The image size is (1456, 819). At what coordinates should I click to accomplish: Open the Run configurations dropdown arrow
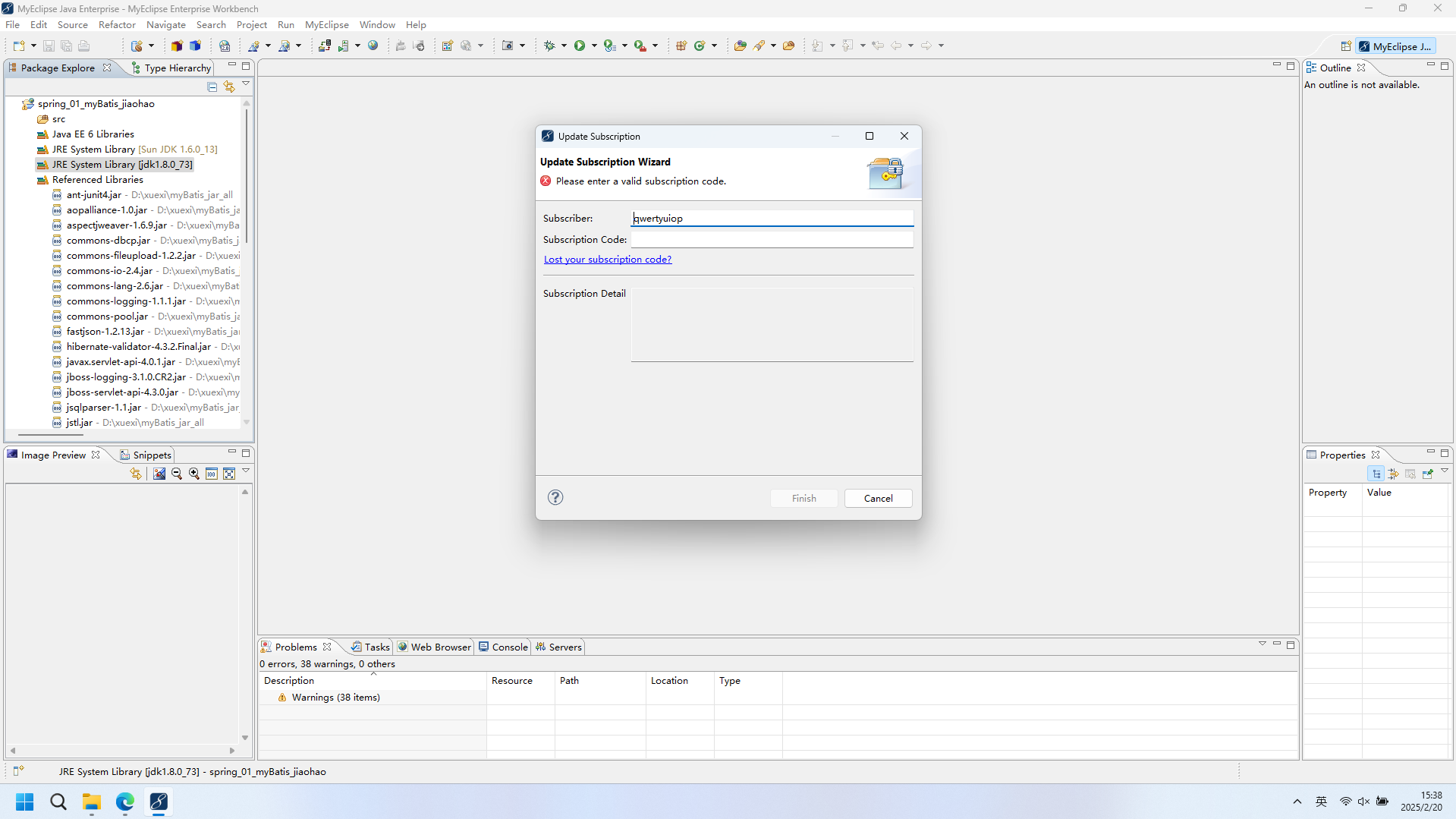pyautogui.click(x=594, y=46)
